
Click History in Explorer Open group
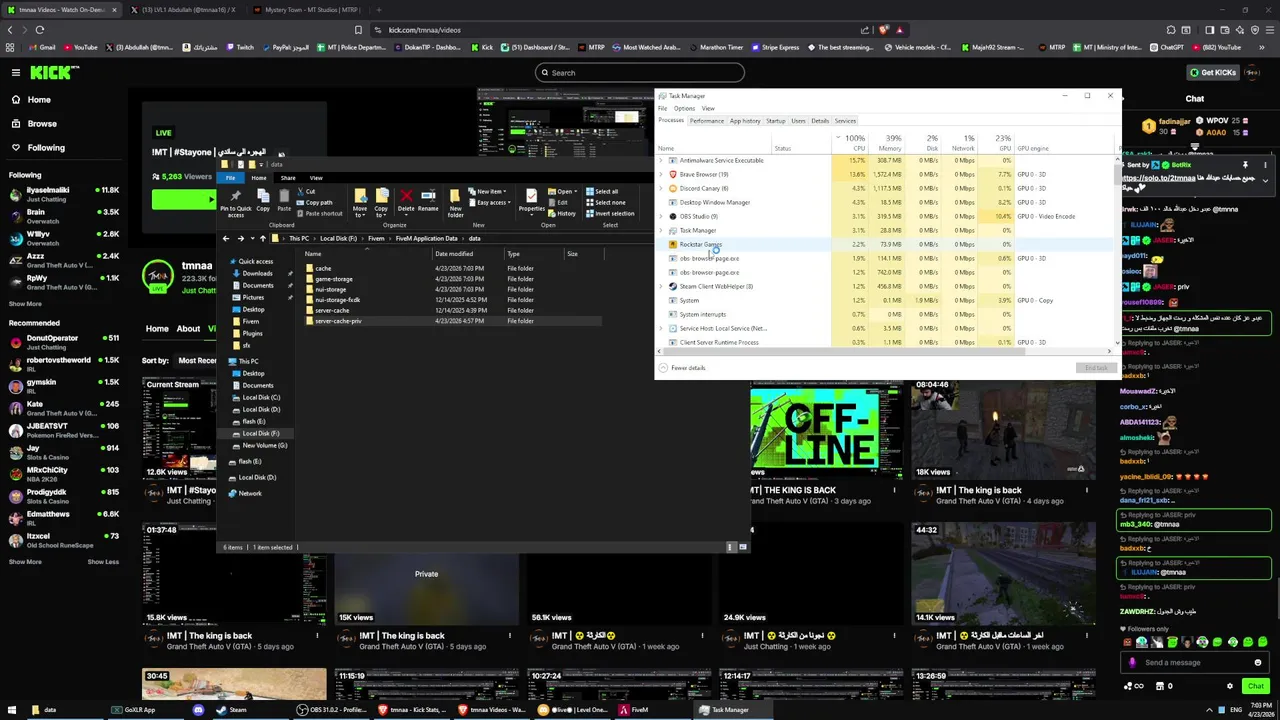[563, 213]
